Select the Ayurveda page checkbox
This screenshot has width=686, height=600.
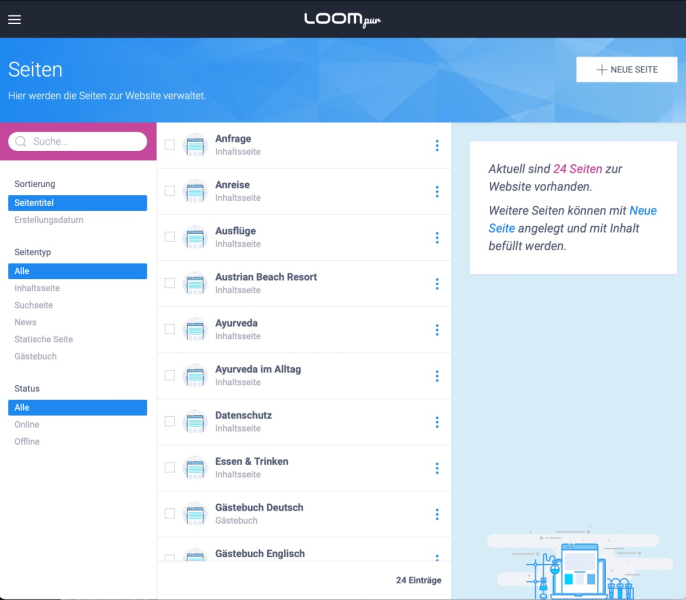coord(170,329)
